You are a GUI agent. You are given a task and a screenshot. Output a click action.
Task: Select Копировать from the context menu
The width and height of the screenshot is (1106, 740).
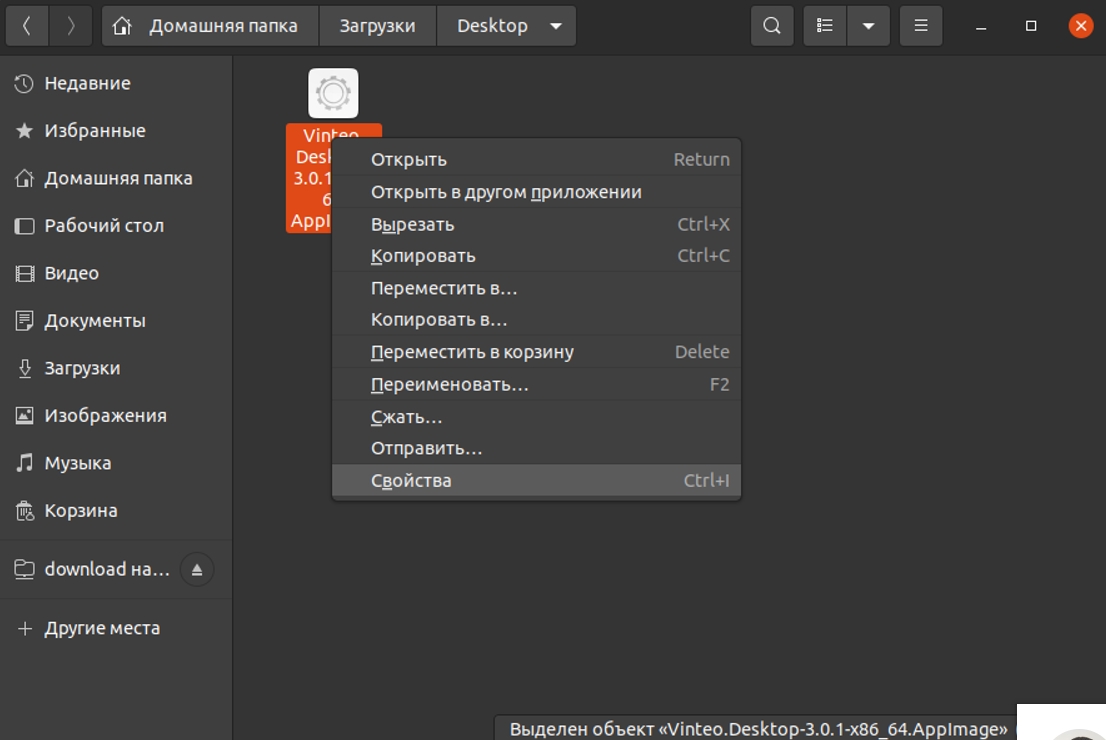point(536,255)
